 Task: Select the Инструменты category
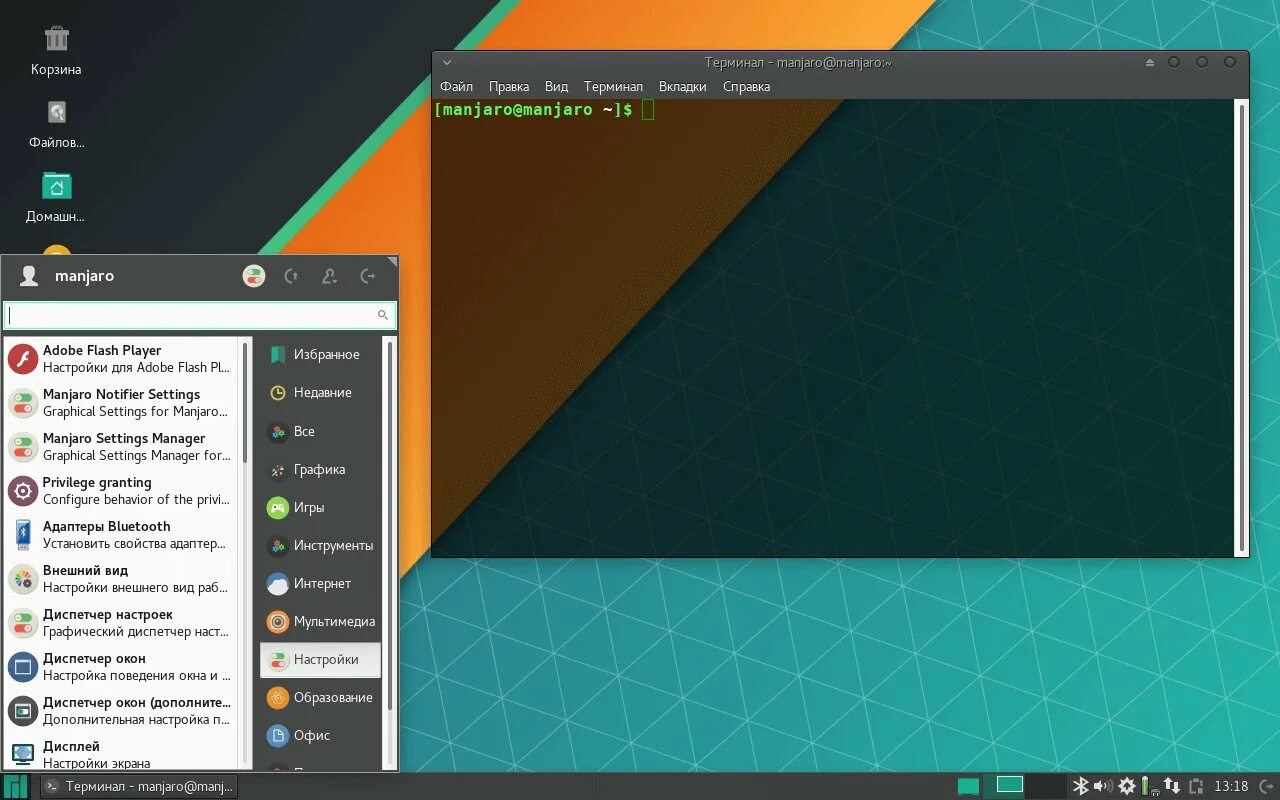(320, 545)
